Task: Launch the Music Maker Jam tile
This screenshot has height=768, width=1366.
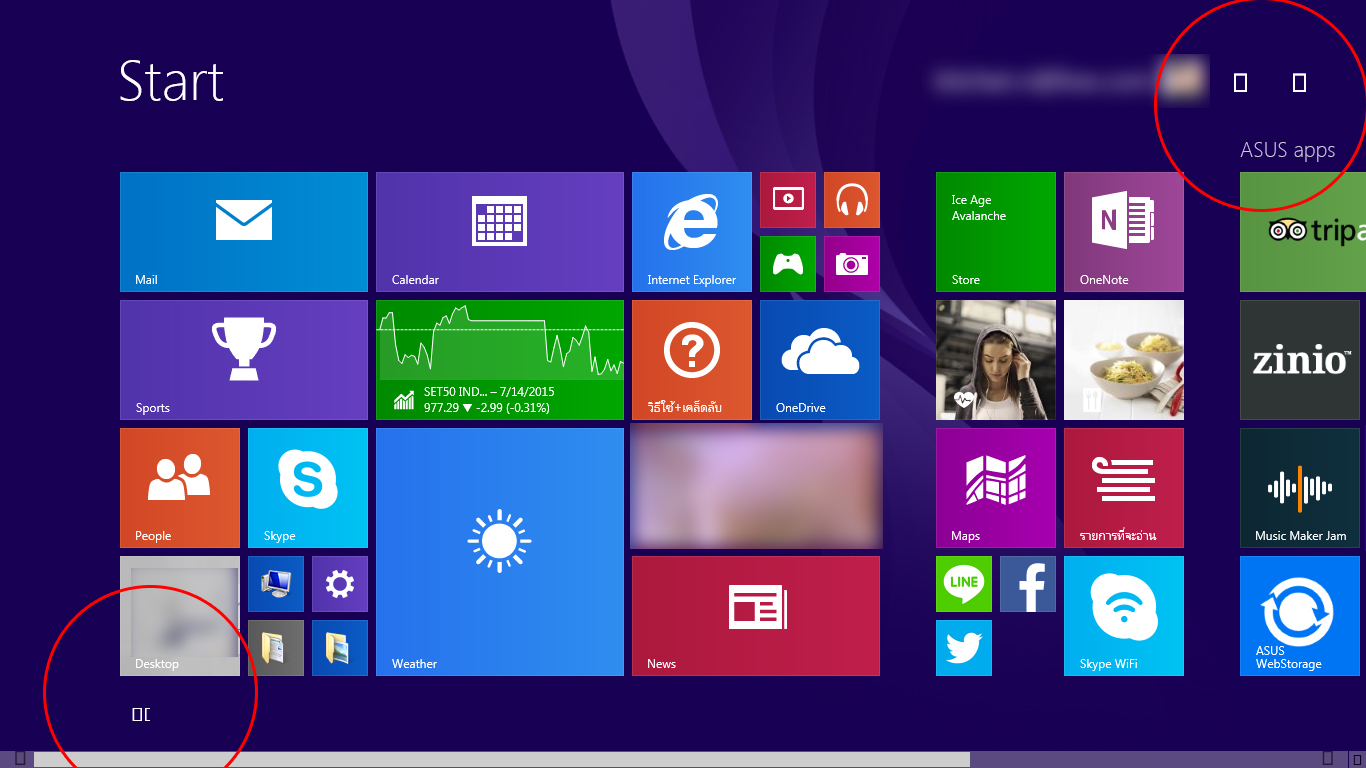Action: 1300,488
